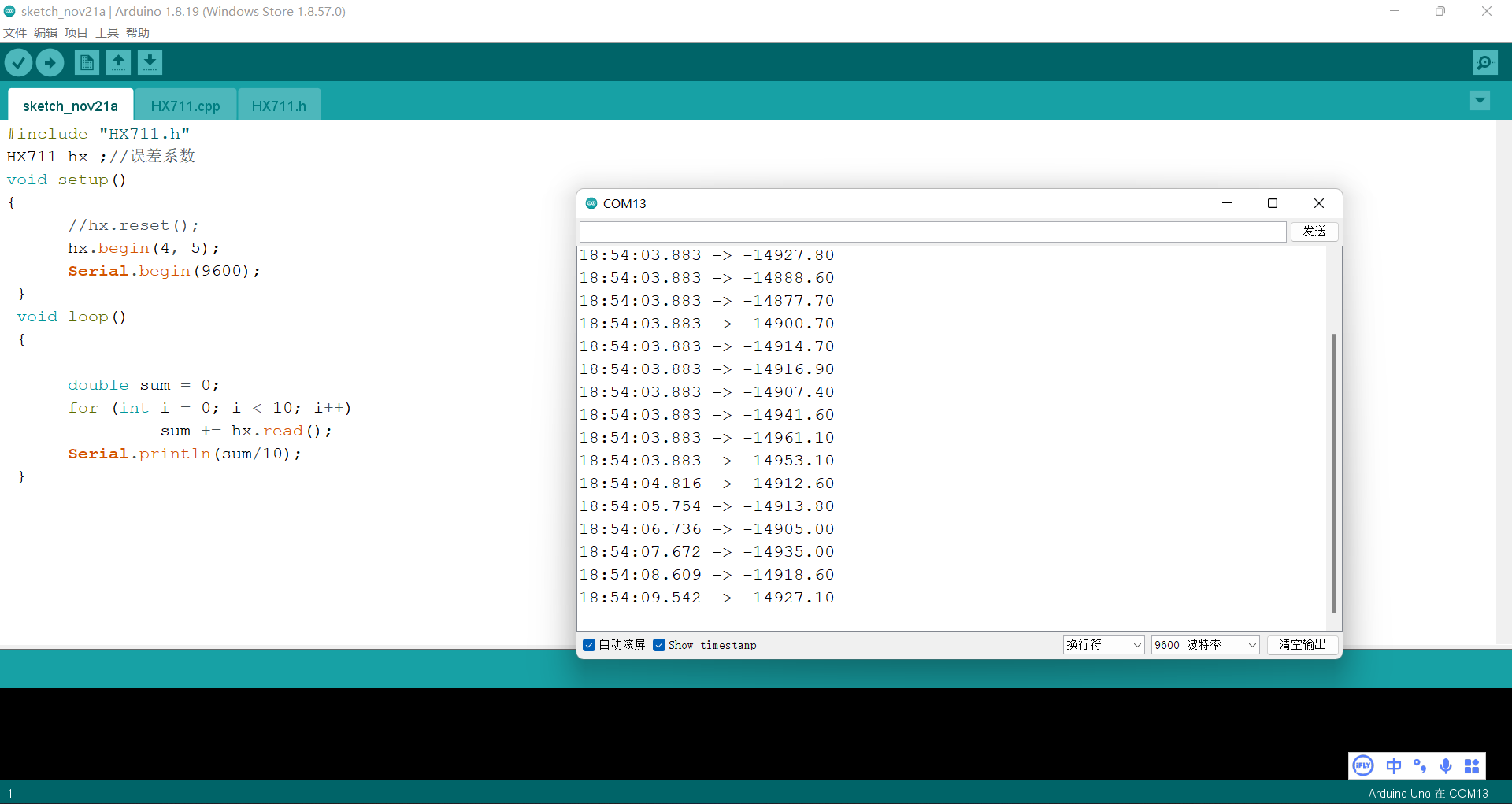Switch to the HX711.cpp tab

pyautogui.click(x=185, y=106)
